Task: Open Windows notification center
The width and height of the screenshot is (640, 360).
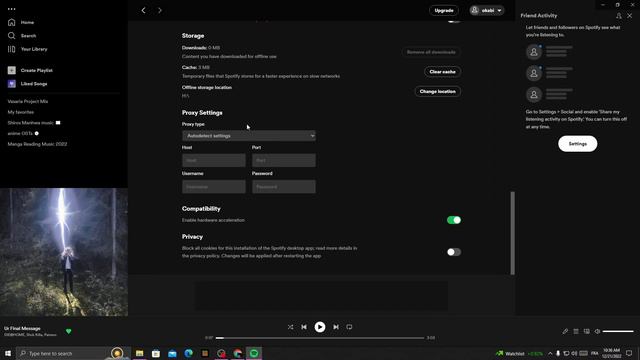Action: (629, 353)
